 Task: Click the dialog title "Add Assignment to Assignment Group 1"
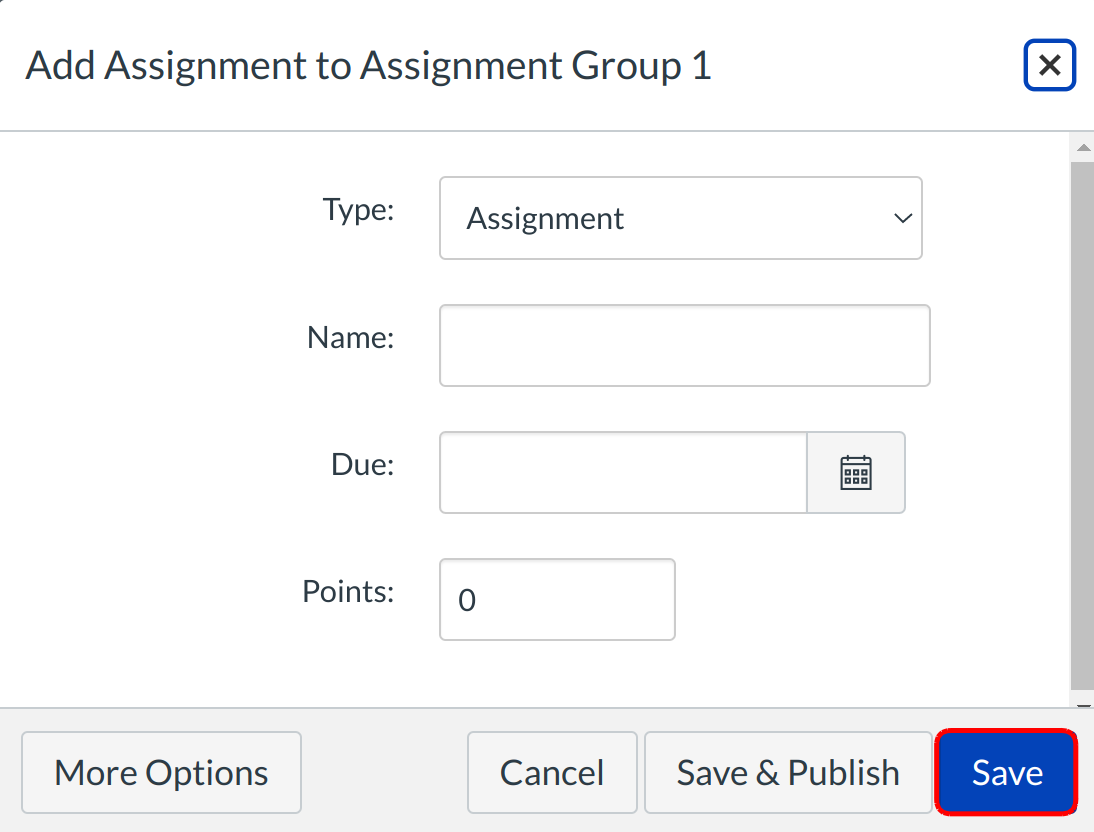[368, 66]
